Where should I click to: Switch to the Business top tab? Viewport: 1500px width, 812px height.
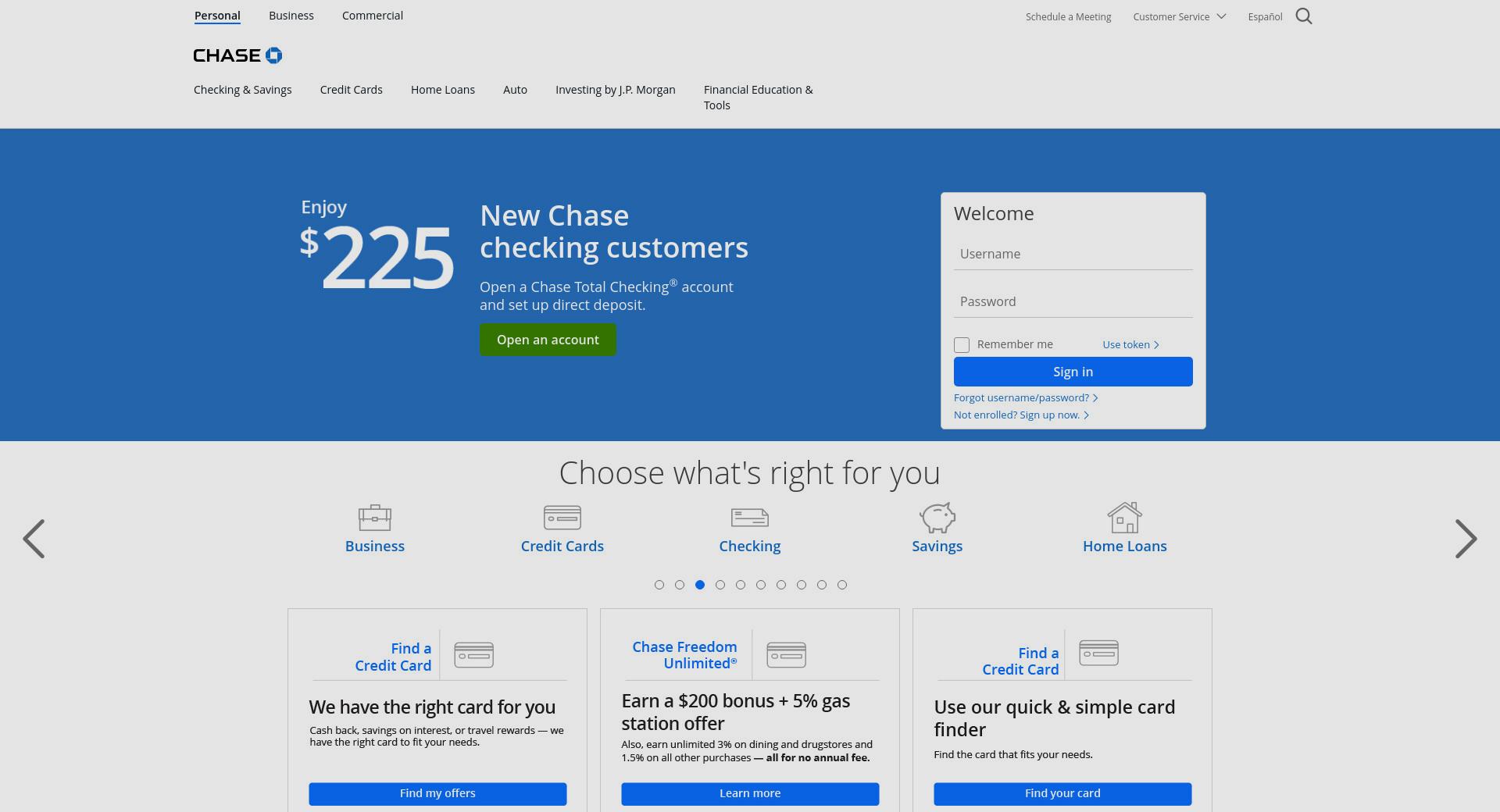pos(291,16)
